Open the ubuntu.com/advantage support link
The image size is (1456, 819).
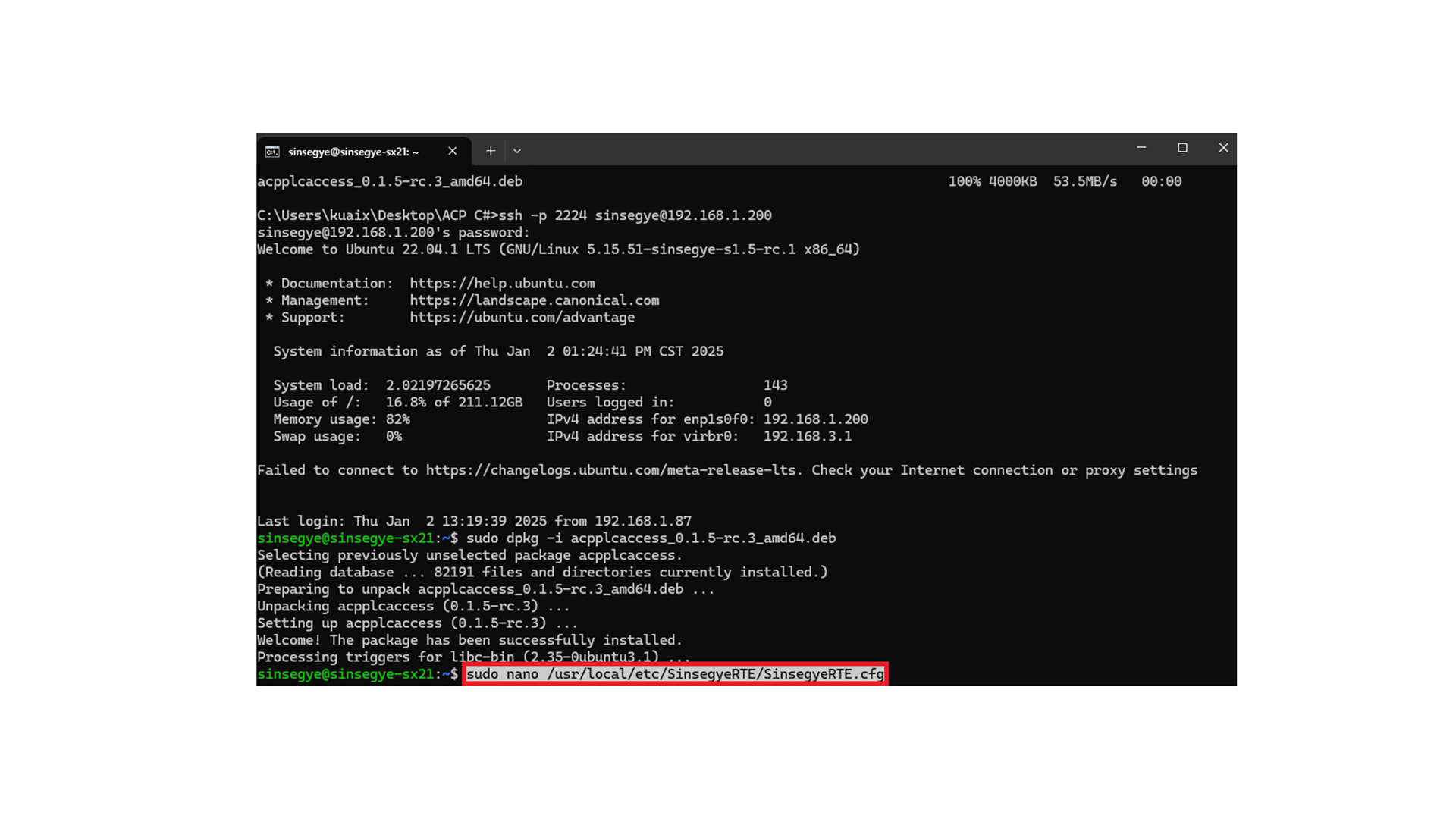(x=522, y=318)
